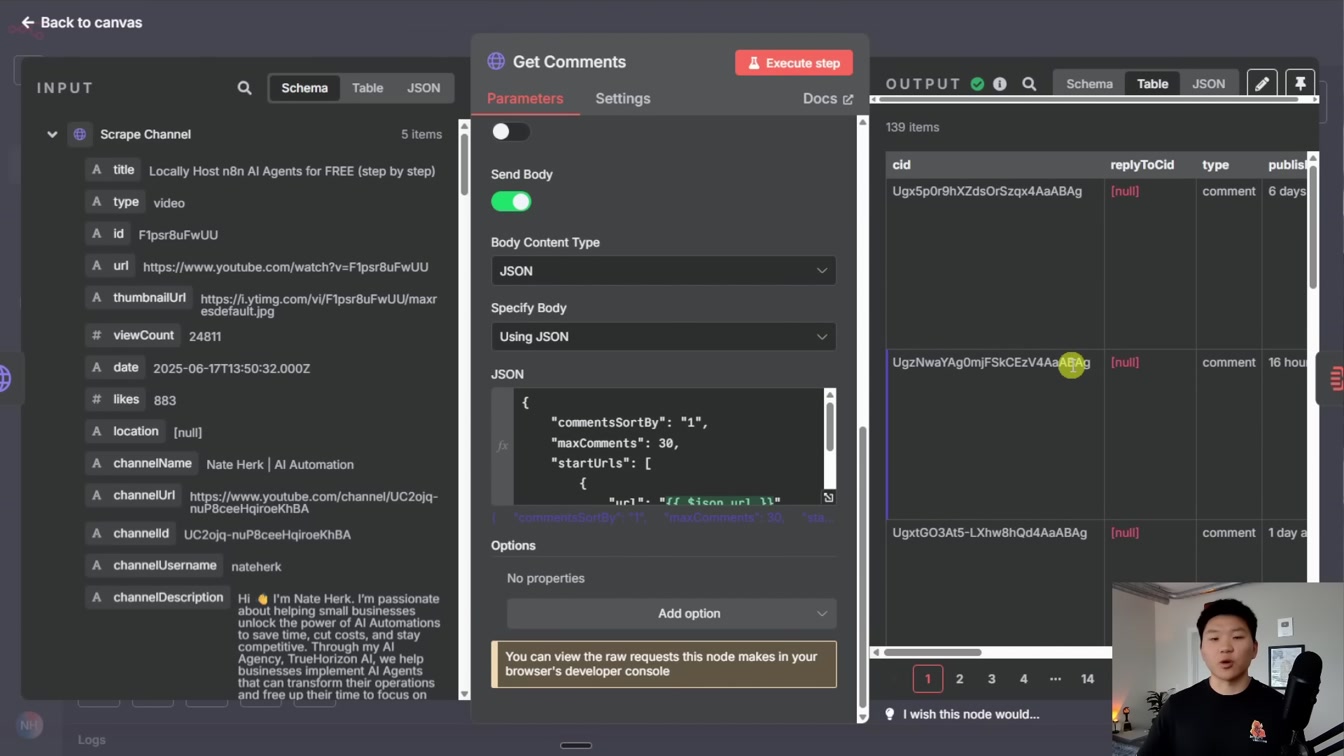Click the I wish this node would link
This screenshot has height=756, width=1344.
pyautogui.click(x=971, y=715)
